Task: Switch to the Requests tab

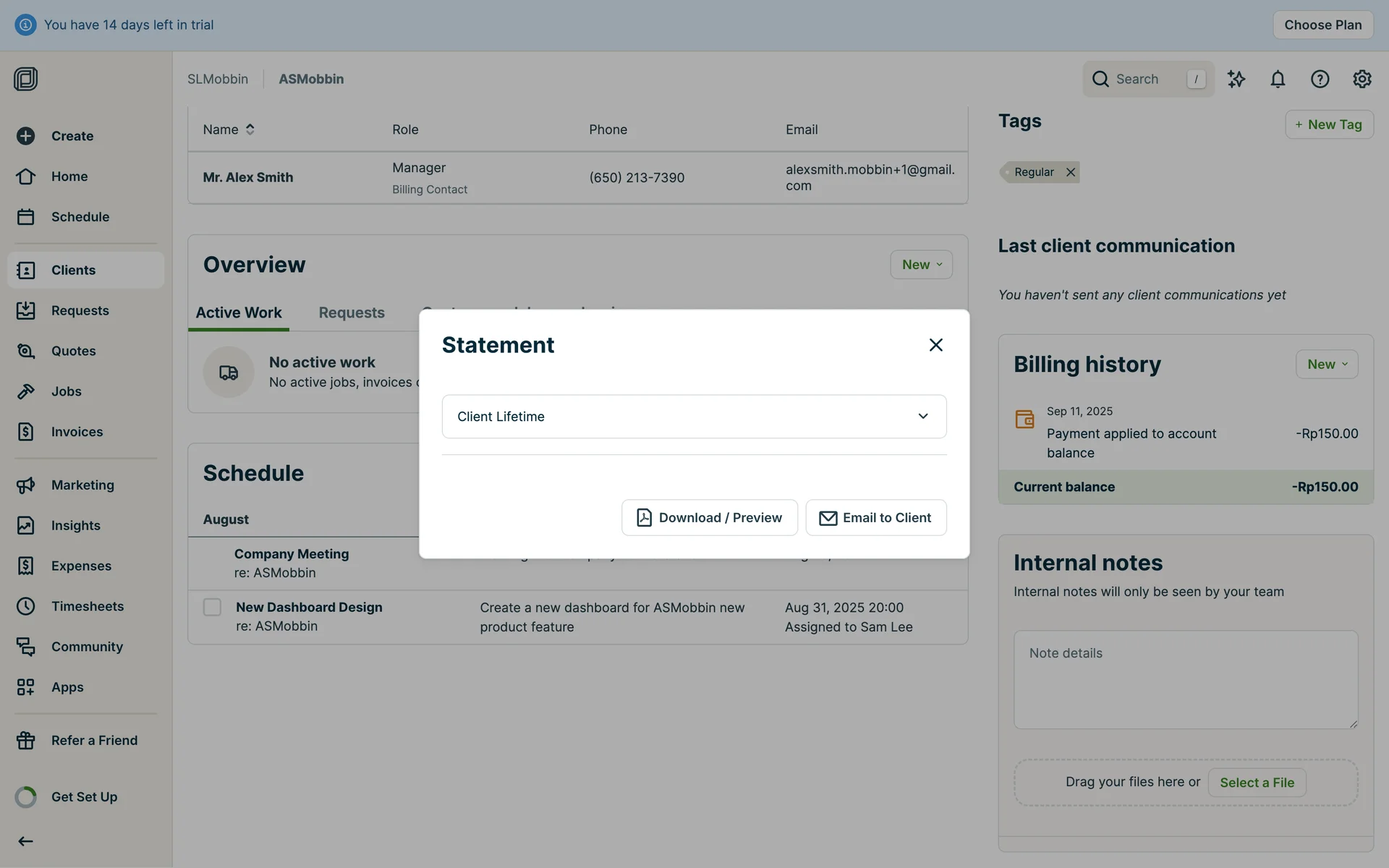Action: coord(352,312)
